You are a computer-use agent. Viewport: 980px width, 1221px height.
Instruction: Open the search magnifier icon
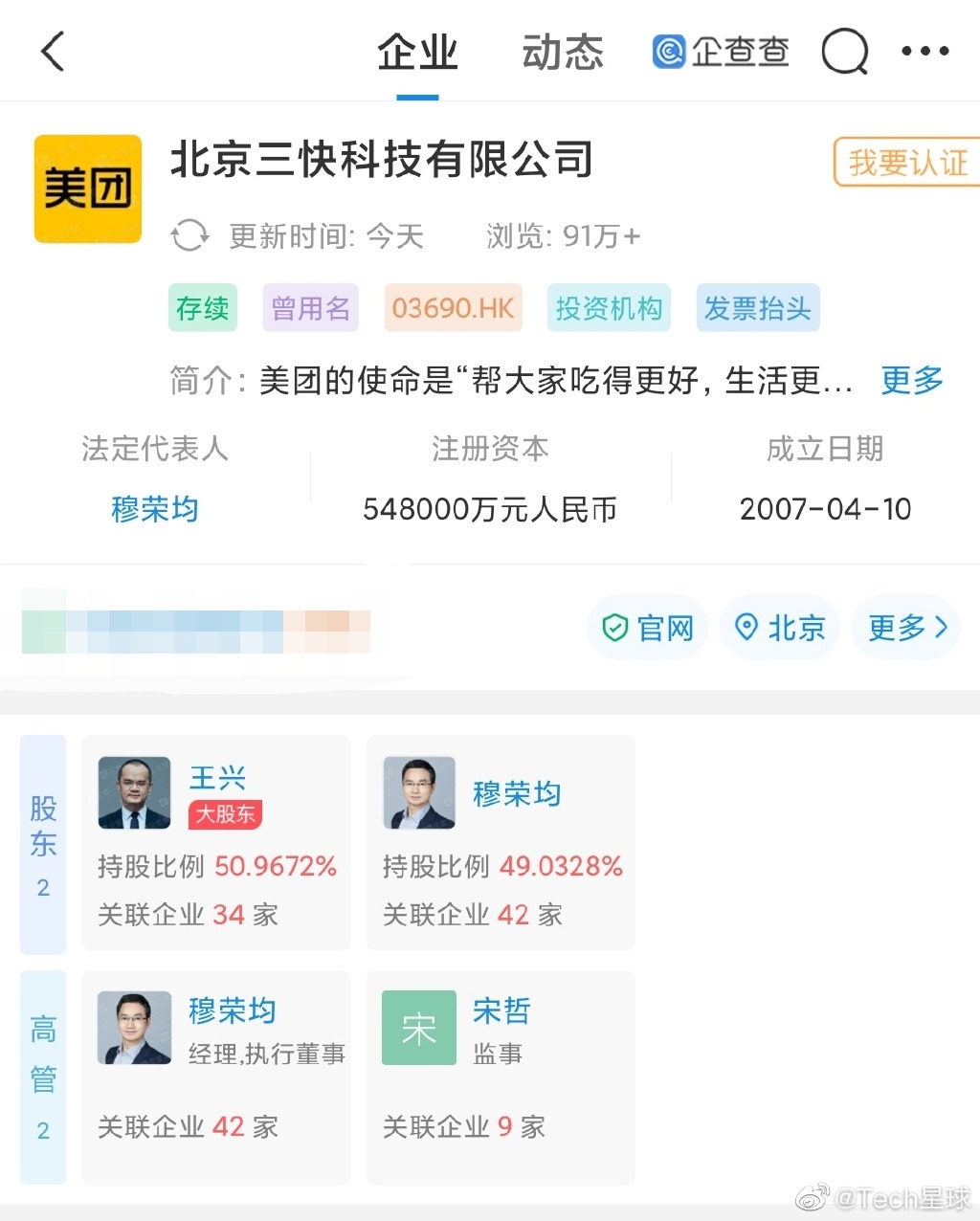point(845,52)
